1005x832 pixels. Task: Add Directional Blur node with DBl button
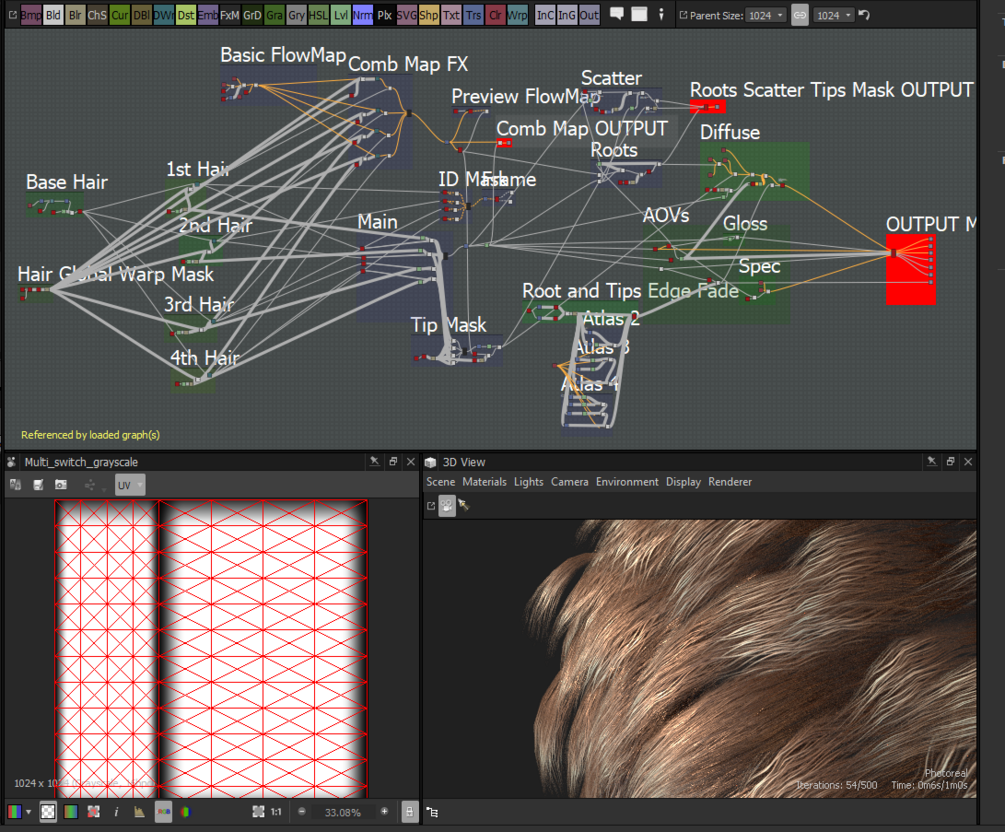click(141, 15)
